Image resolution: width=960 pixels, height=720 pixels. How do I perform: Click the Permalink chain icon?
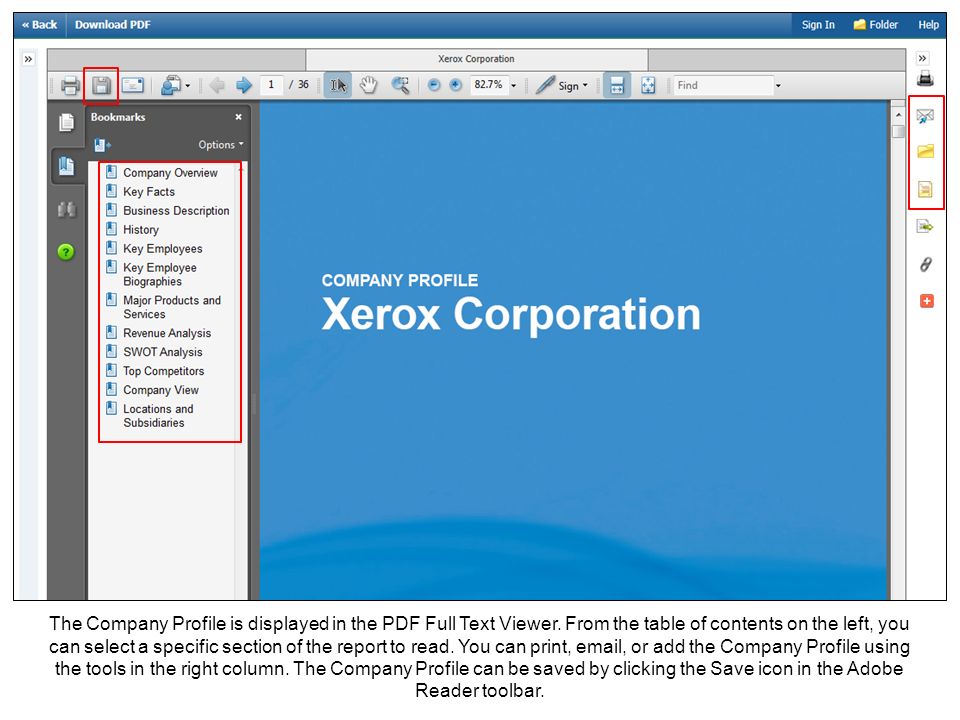925,264
